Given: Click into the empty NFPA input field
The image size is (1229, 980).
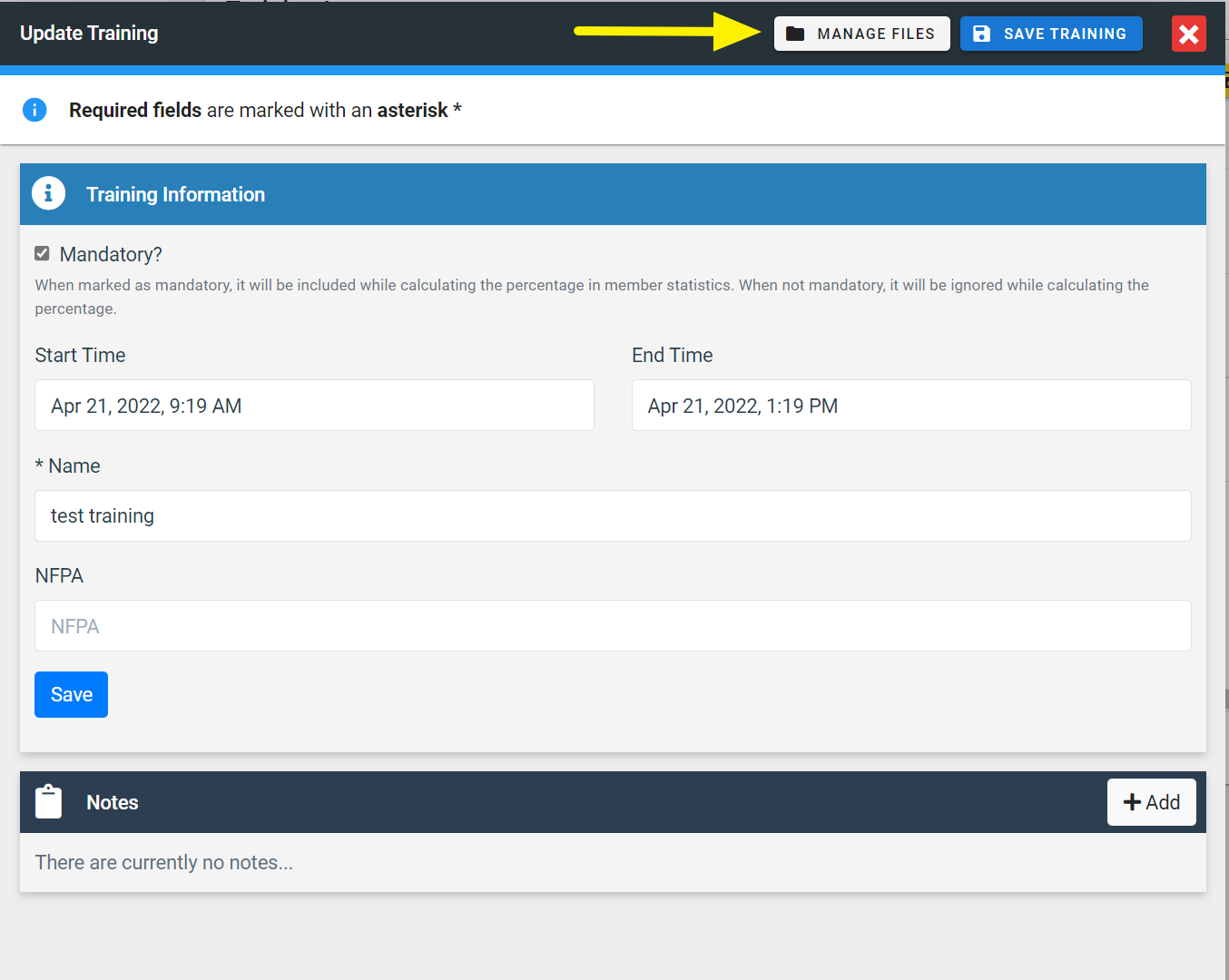Looking at the screenshot, I should click(613, 626).
